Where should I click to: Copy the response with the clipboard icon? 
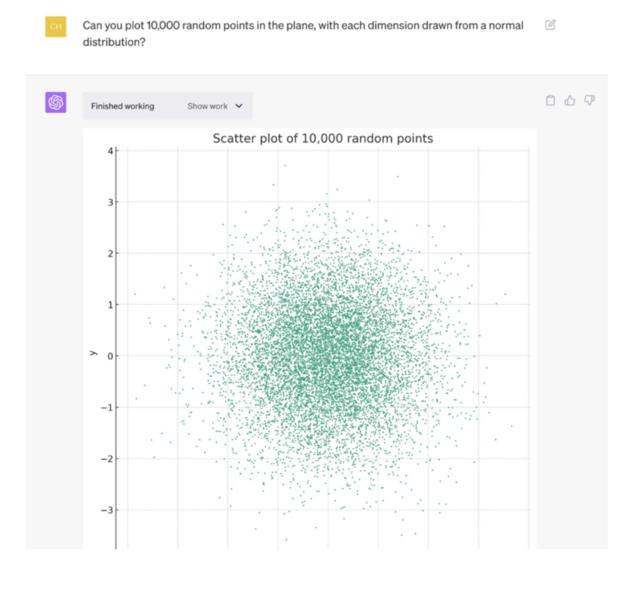coord(550,100)
